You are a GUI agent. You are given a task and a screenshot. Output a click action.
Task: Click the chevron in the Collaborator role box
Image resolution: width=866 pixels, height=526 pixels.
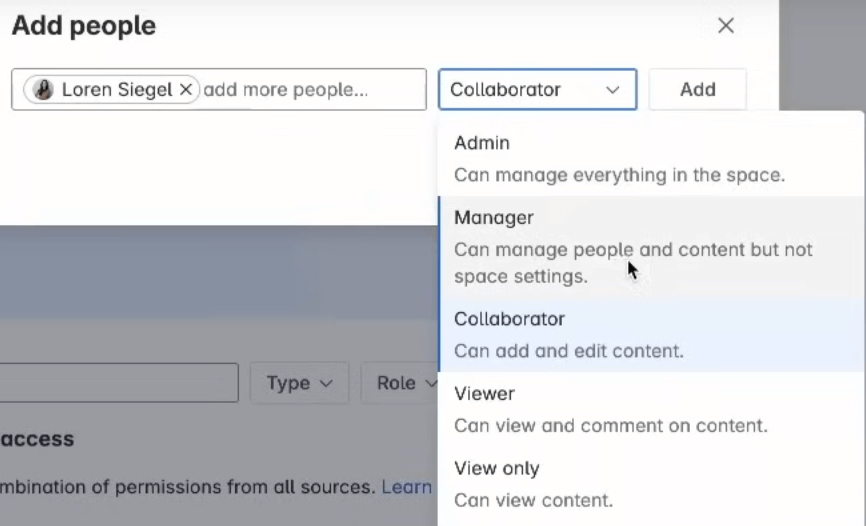pyautogui.click(x=612, y=90)
